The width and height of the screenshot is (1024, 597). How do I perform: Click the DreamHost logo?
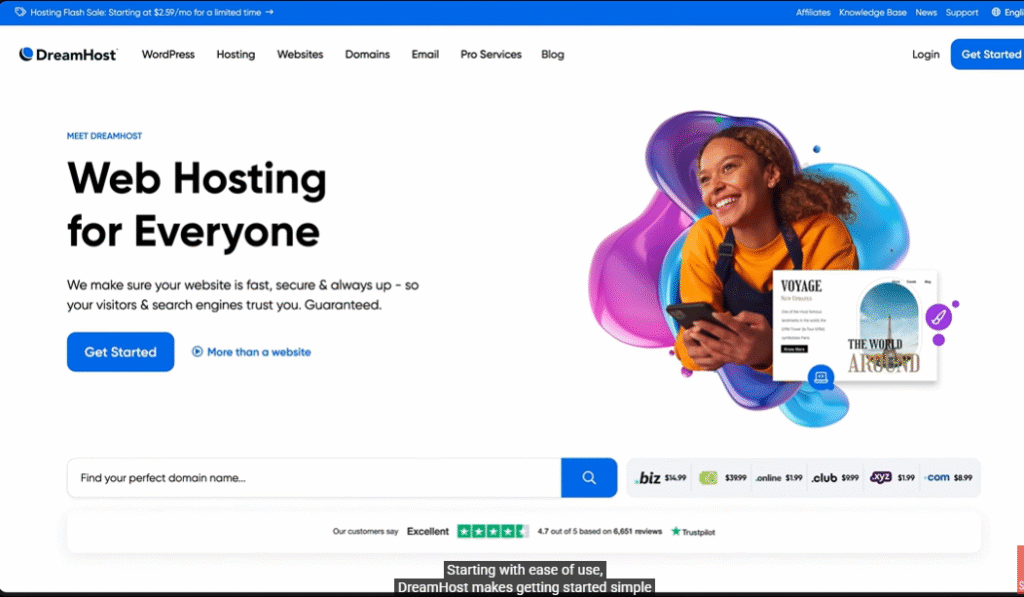pyautogui.click(x=68, y=54)
